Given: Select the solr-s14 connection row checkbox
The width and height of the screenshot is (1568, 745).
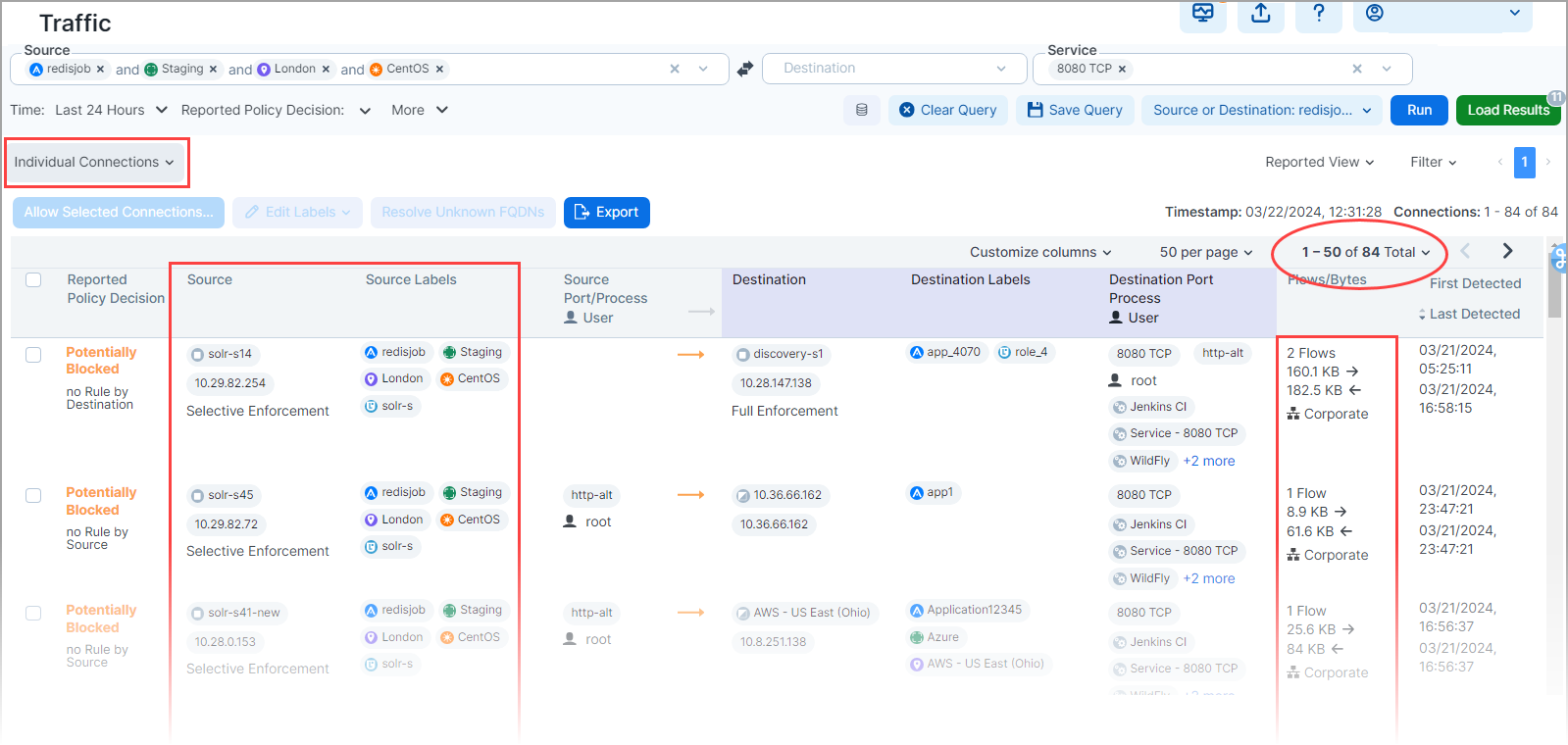Looking at the screenshot, I should (33, 355).
